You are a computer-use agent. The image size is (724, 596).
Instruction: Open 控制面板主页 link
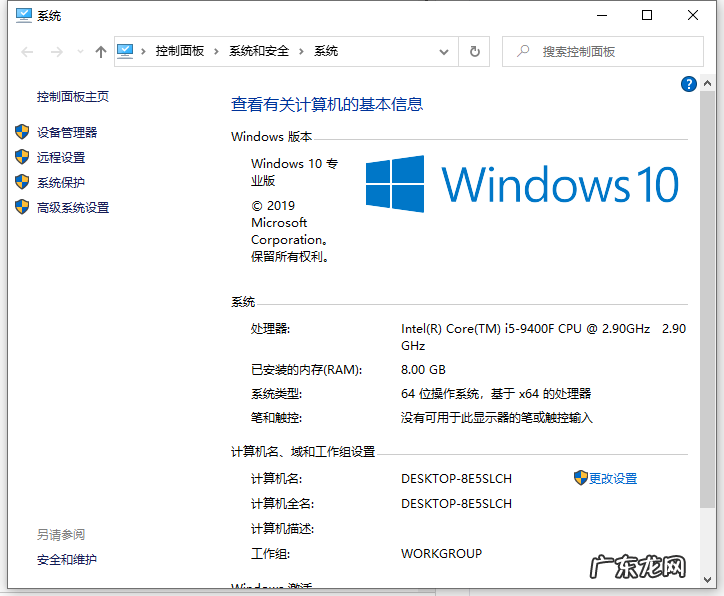(73, 96)
